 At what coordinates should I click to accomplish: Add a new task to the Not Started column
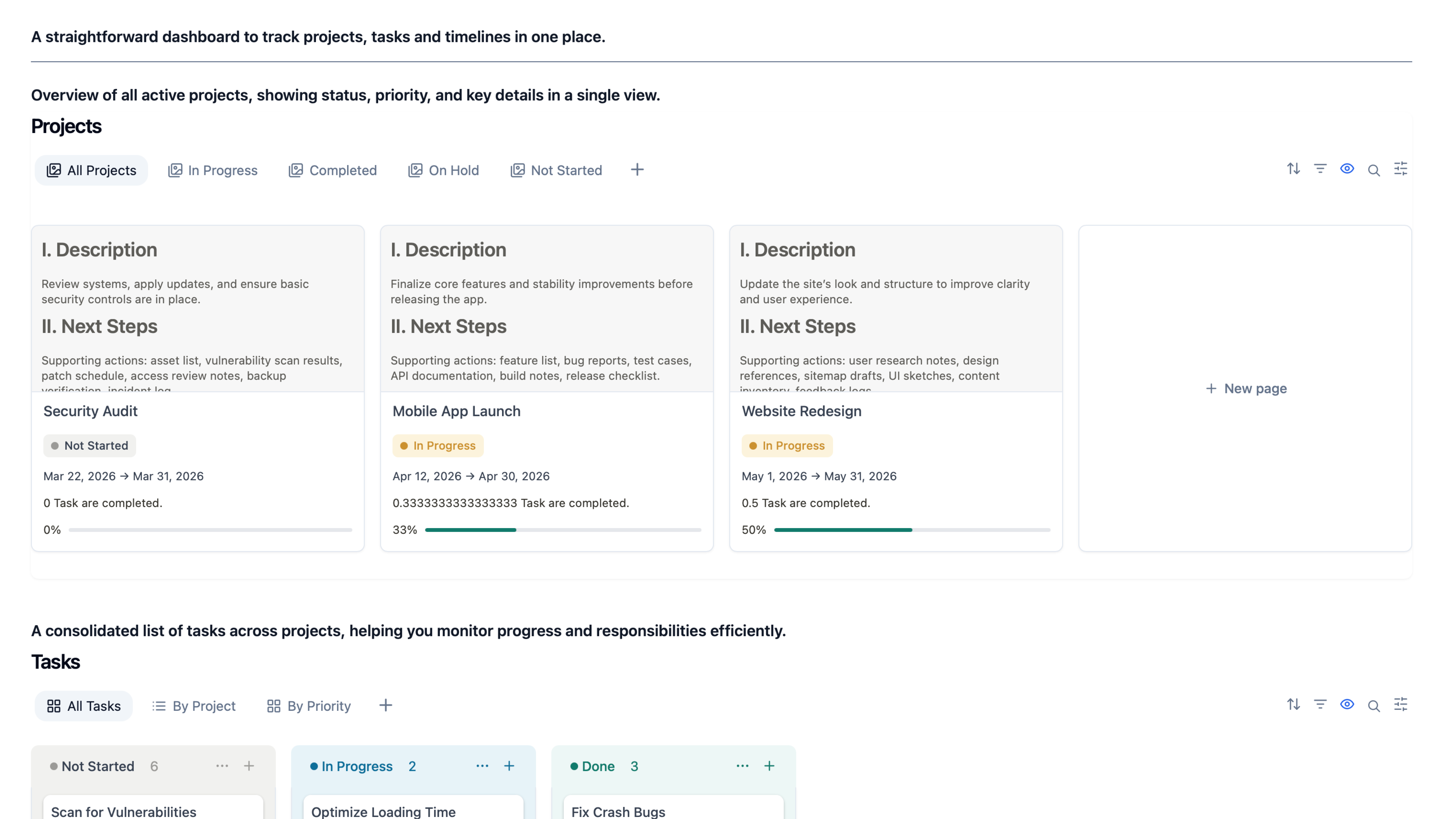click(249, 766)
